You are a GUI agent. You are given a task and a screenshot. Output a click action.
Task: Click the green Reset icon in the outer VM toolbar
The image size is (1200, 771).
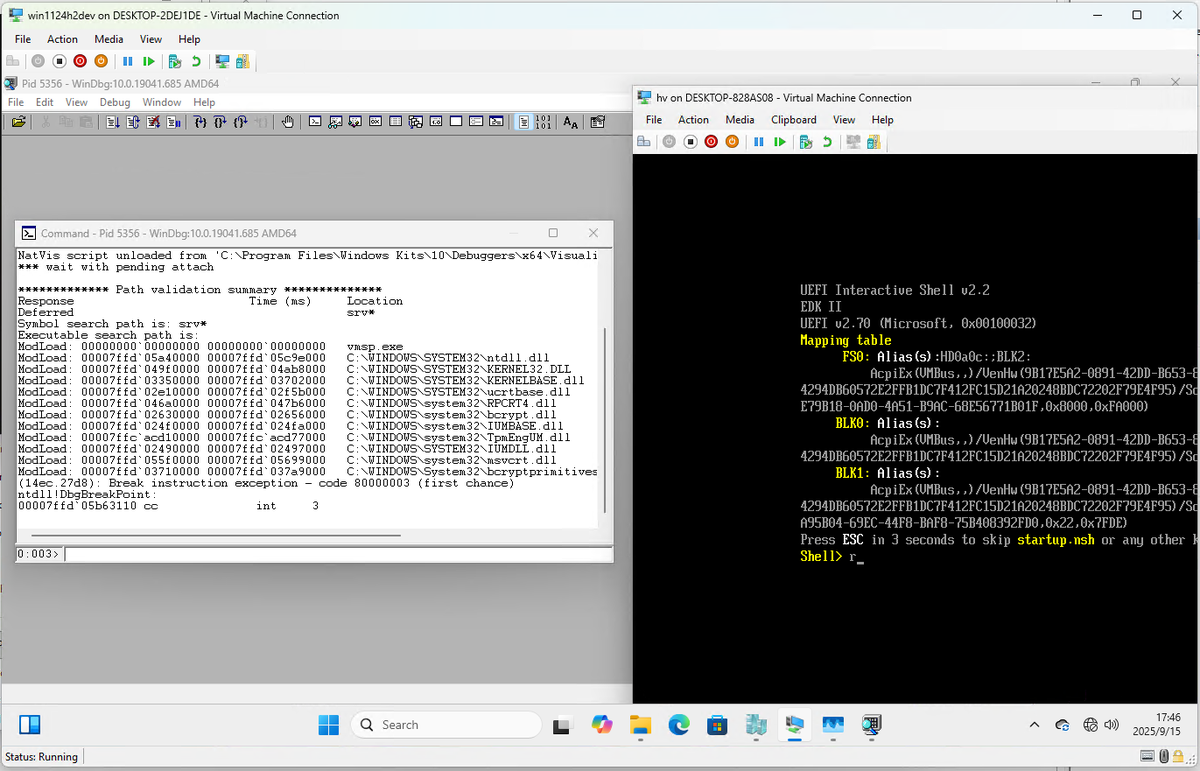pos(149,61)
